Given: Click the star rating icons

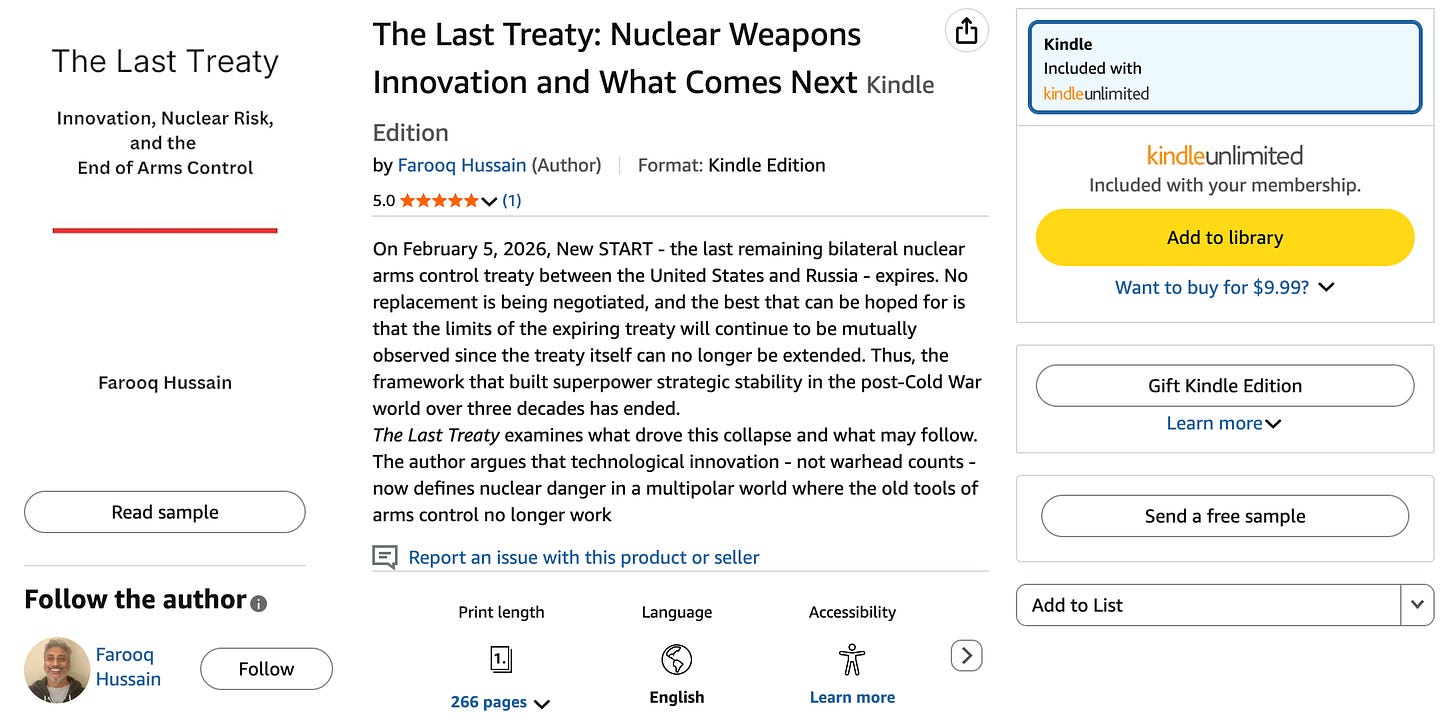Looking at the screenshot, I should click(x=439, y=200).
